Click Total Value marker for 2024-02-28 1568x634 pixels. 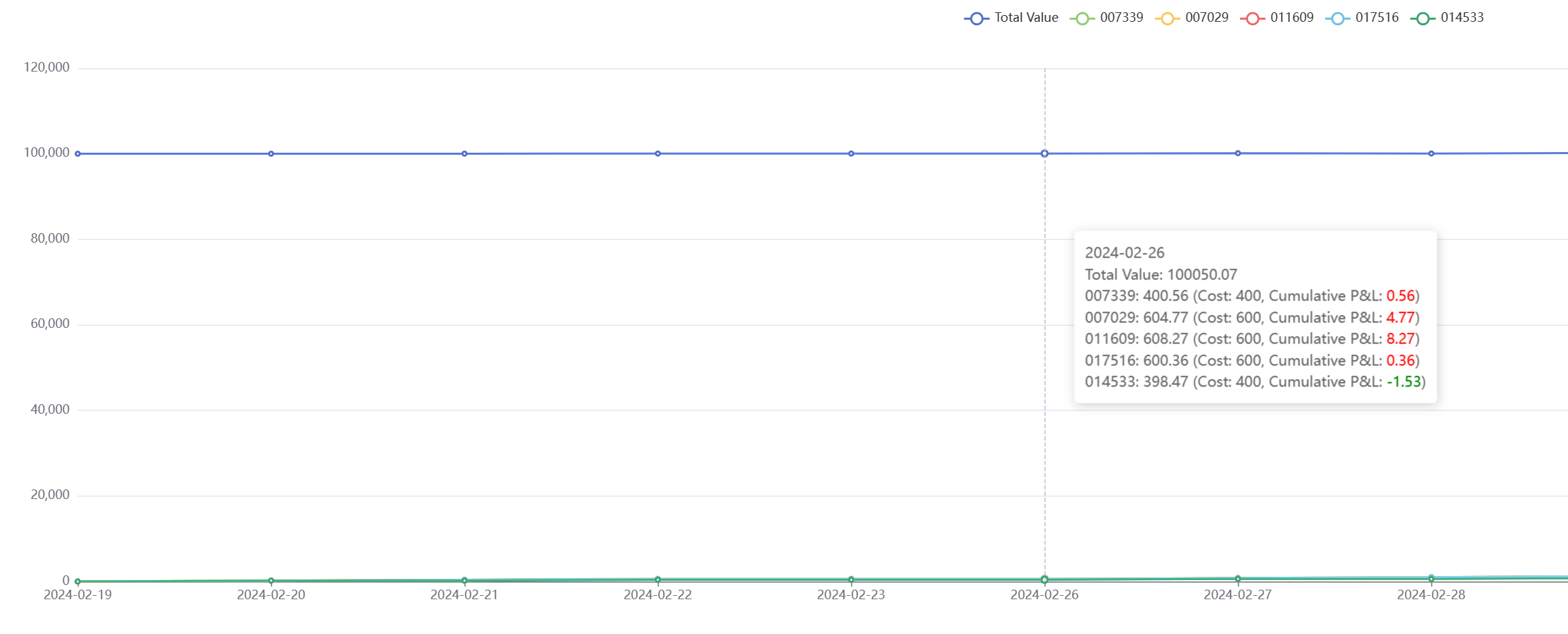click(x=1432, y=154)
